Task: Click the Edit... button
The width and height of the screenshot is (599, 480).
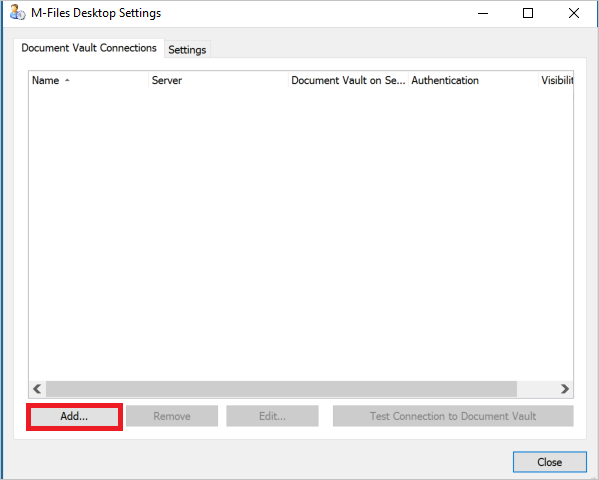Action: 272,416
